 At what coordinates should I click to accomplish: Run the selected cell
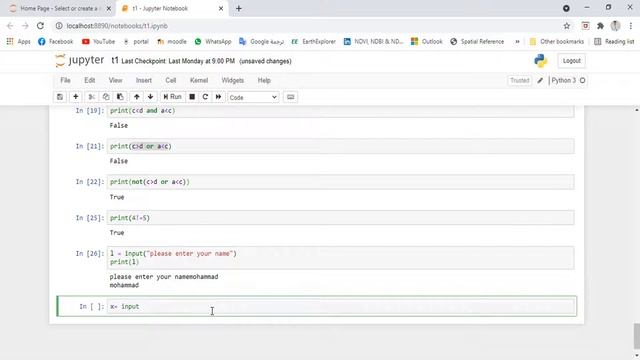coord(173,97)
